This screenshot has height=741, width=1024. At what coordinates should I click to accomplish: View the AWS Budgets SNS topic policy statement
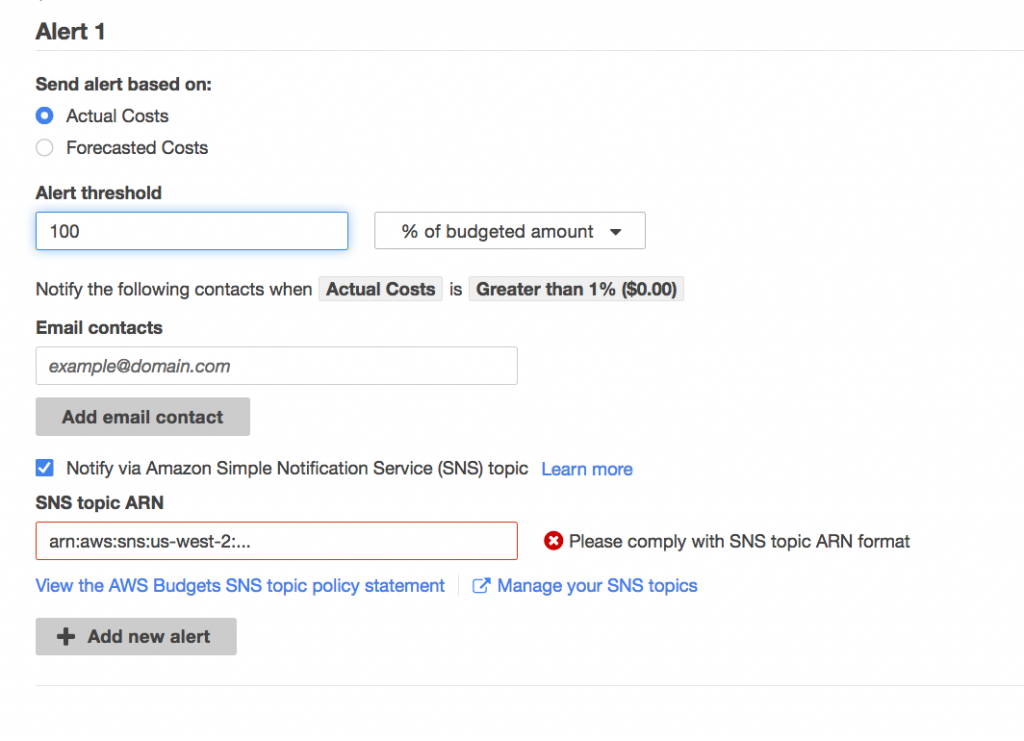pyautogui.click(x=240, y=586)
